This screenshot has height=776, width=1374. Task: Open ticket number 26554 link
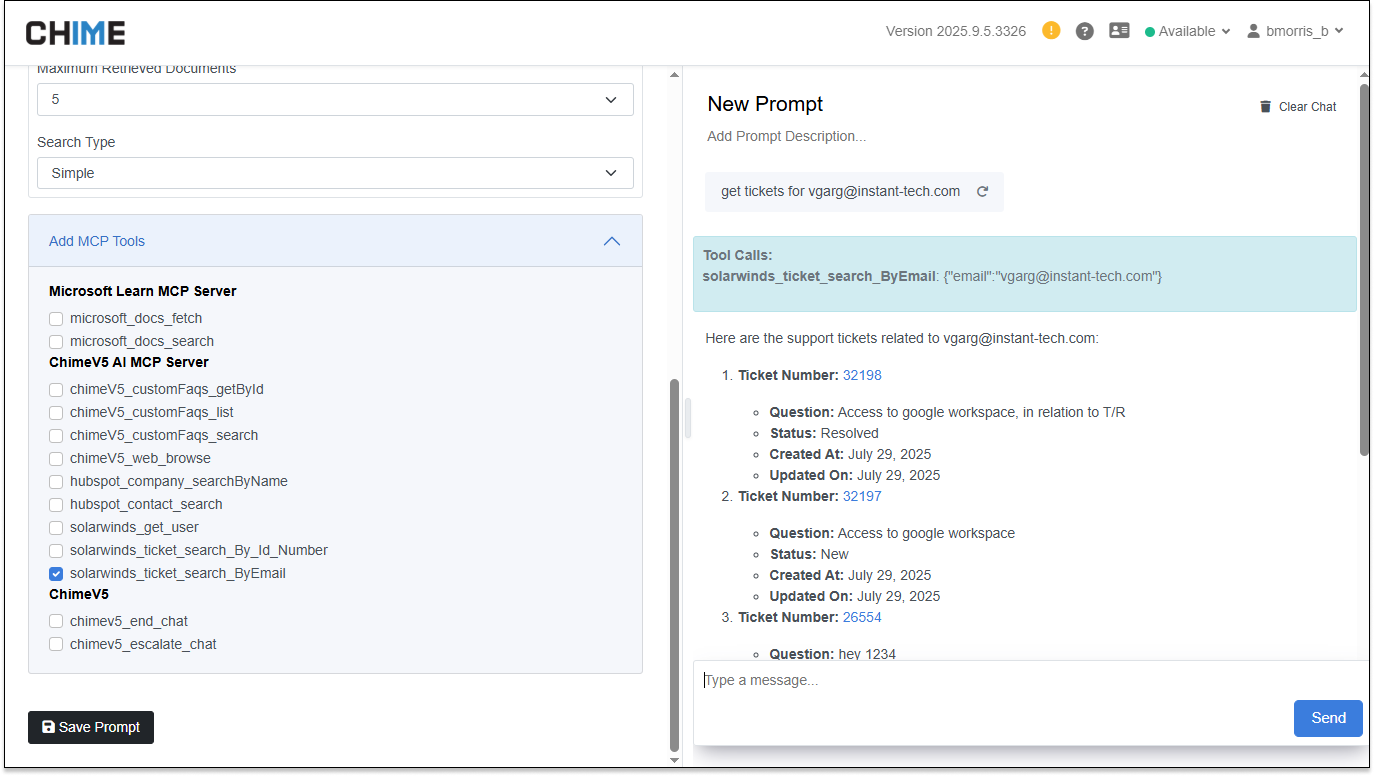pos(862,617)
